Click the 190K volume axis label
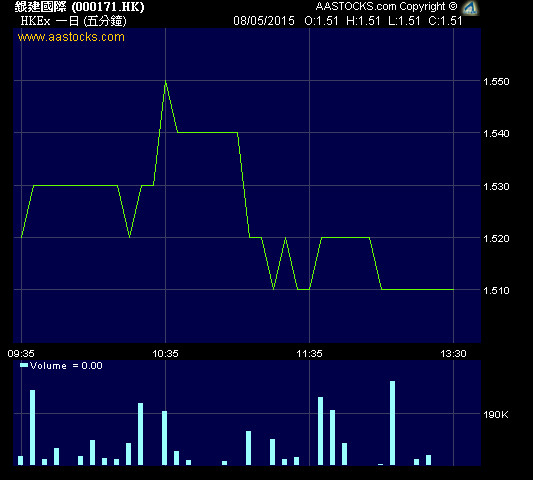The image size is (533, 480). (496, 414)
